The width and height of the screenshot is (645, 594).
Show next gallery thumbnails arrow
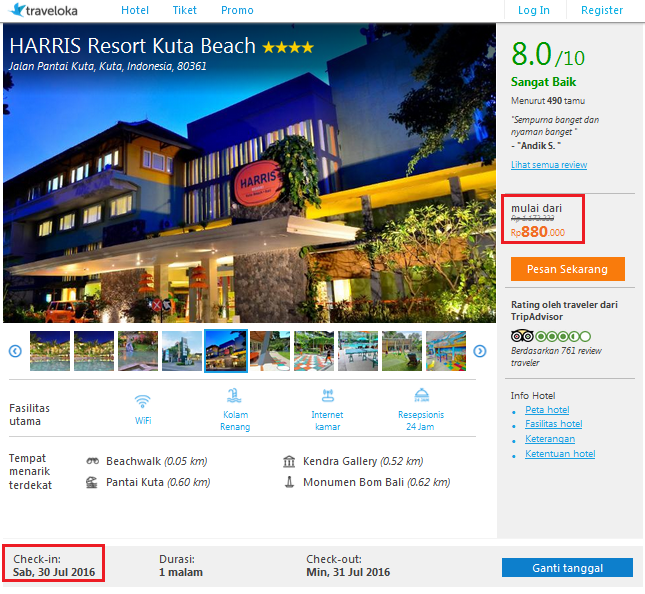click(x=480, y=351)
